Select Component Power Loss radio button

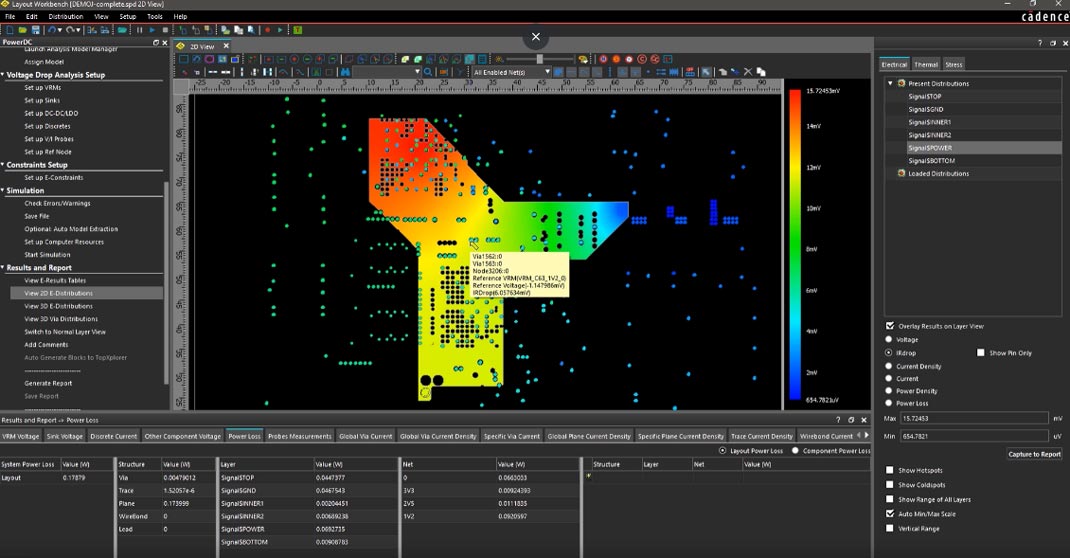coord(796,451)
